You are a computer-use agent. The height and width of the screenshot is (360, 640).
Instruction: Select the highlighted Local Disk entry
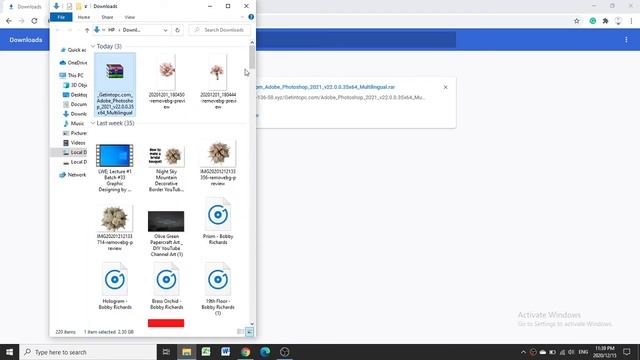click(x=75, y=152)
